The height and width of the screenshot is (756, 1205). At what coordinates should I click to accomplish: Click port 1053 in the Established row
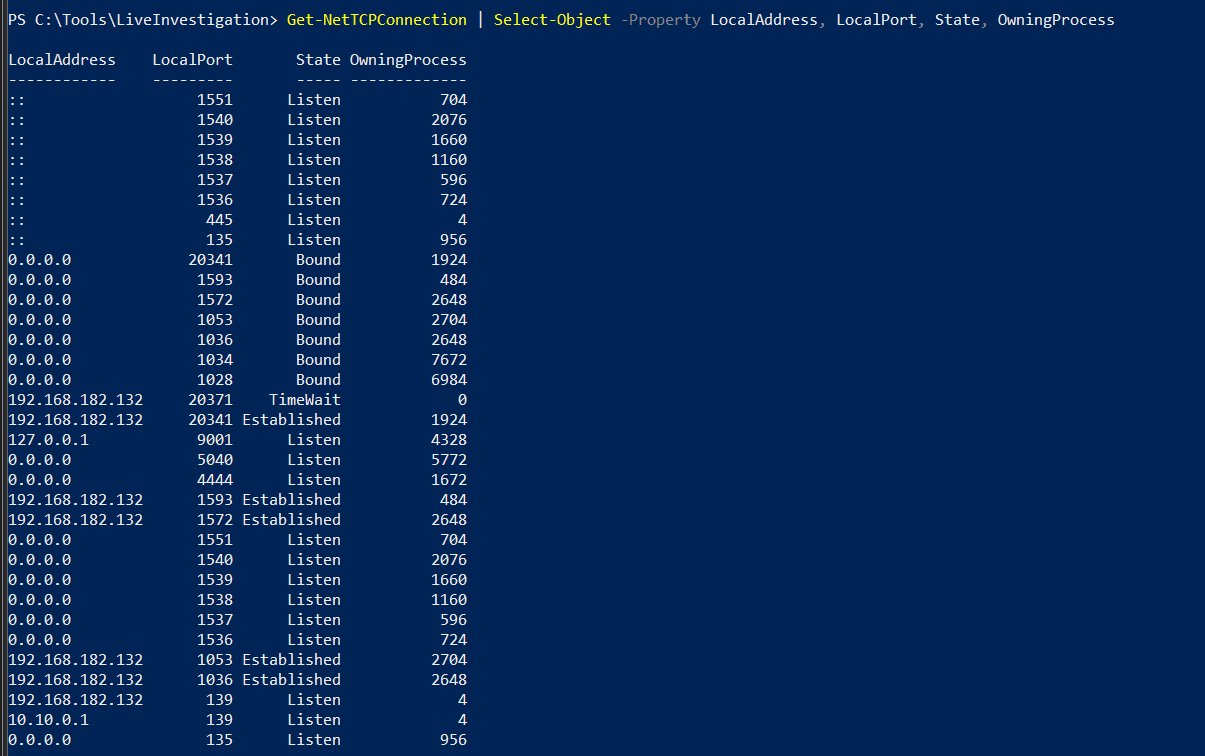215,660
